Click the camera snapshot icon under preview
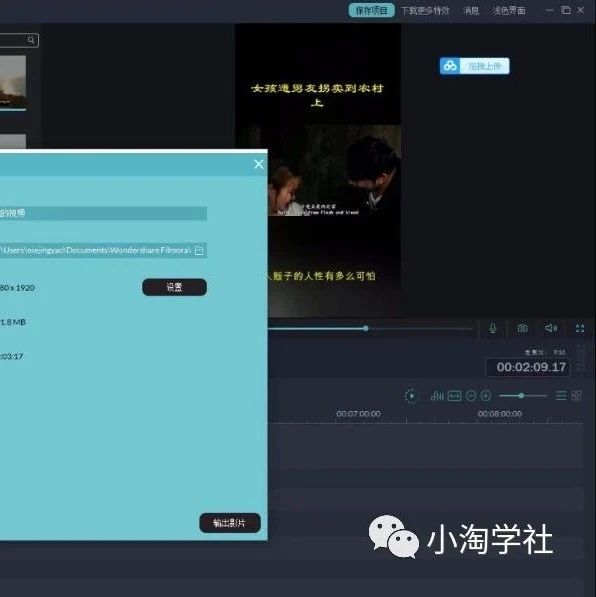596x597 pixels. coord(522,328)
